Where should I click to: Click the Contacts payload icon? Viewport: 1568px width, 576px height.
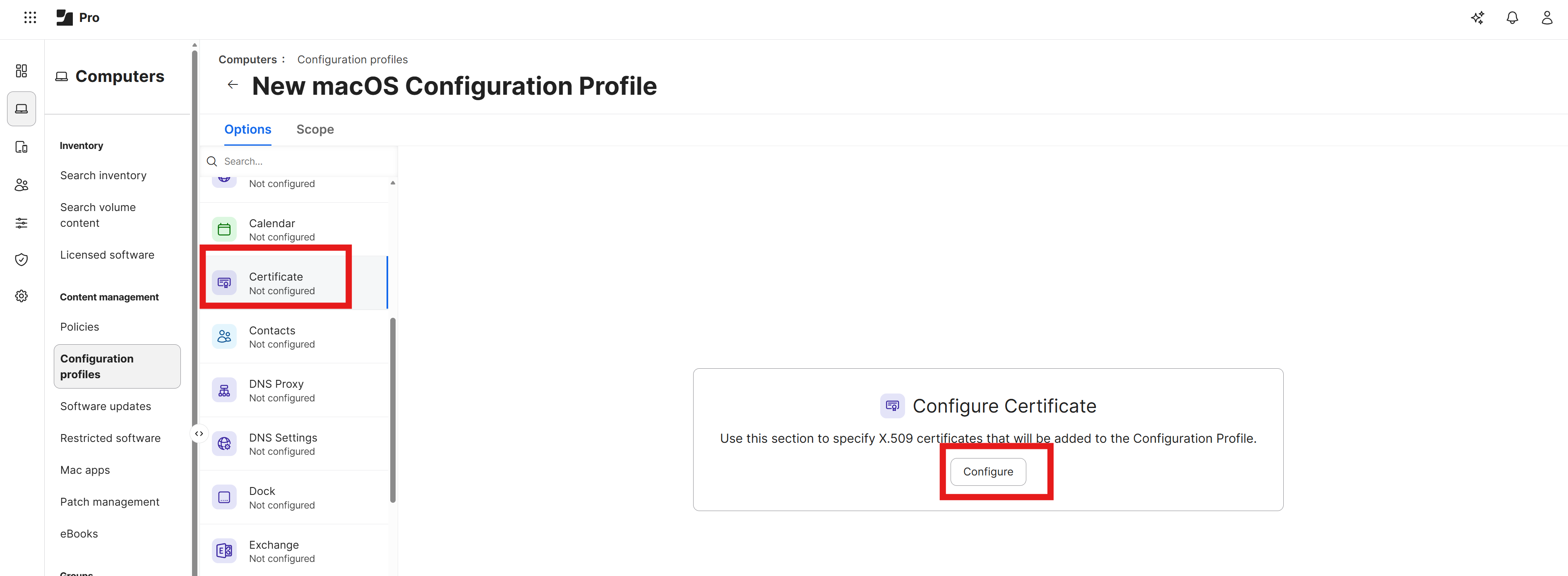224,336
